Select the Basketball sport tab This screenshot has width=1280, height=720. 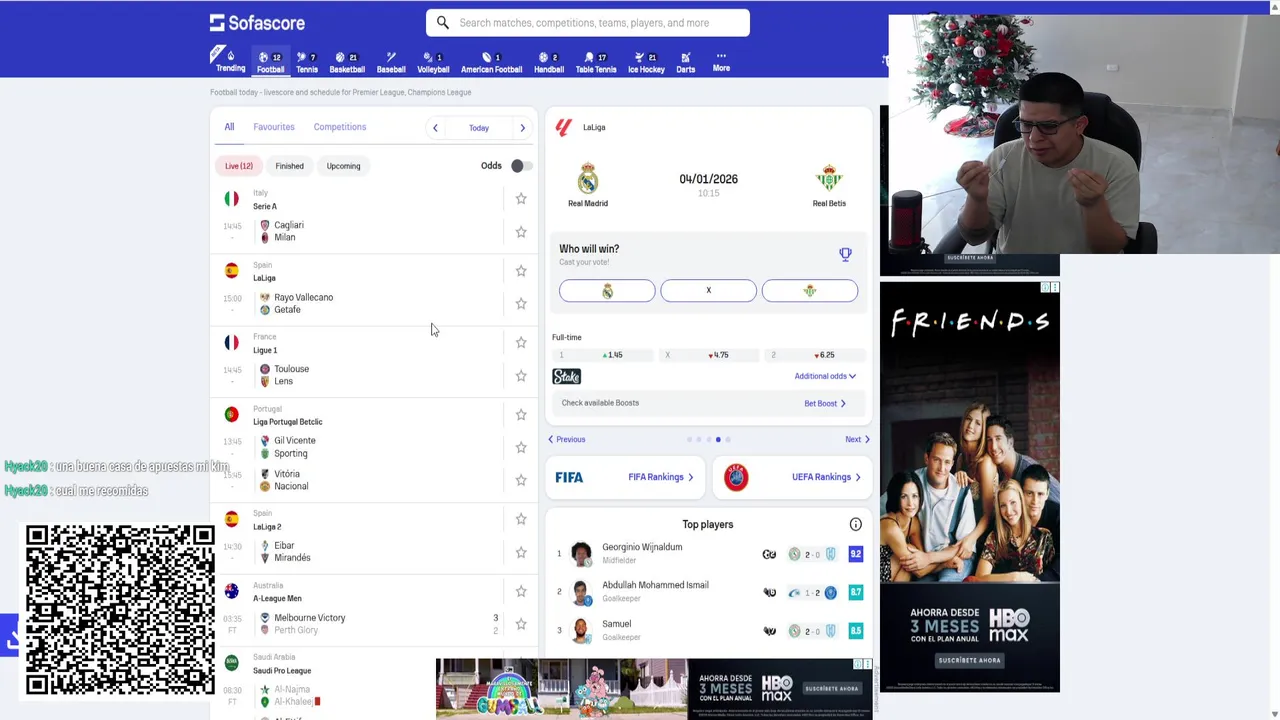coord(347,62)
